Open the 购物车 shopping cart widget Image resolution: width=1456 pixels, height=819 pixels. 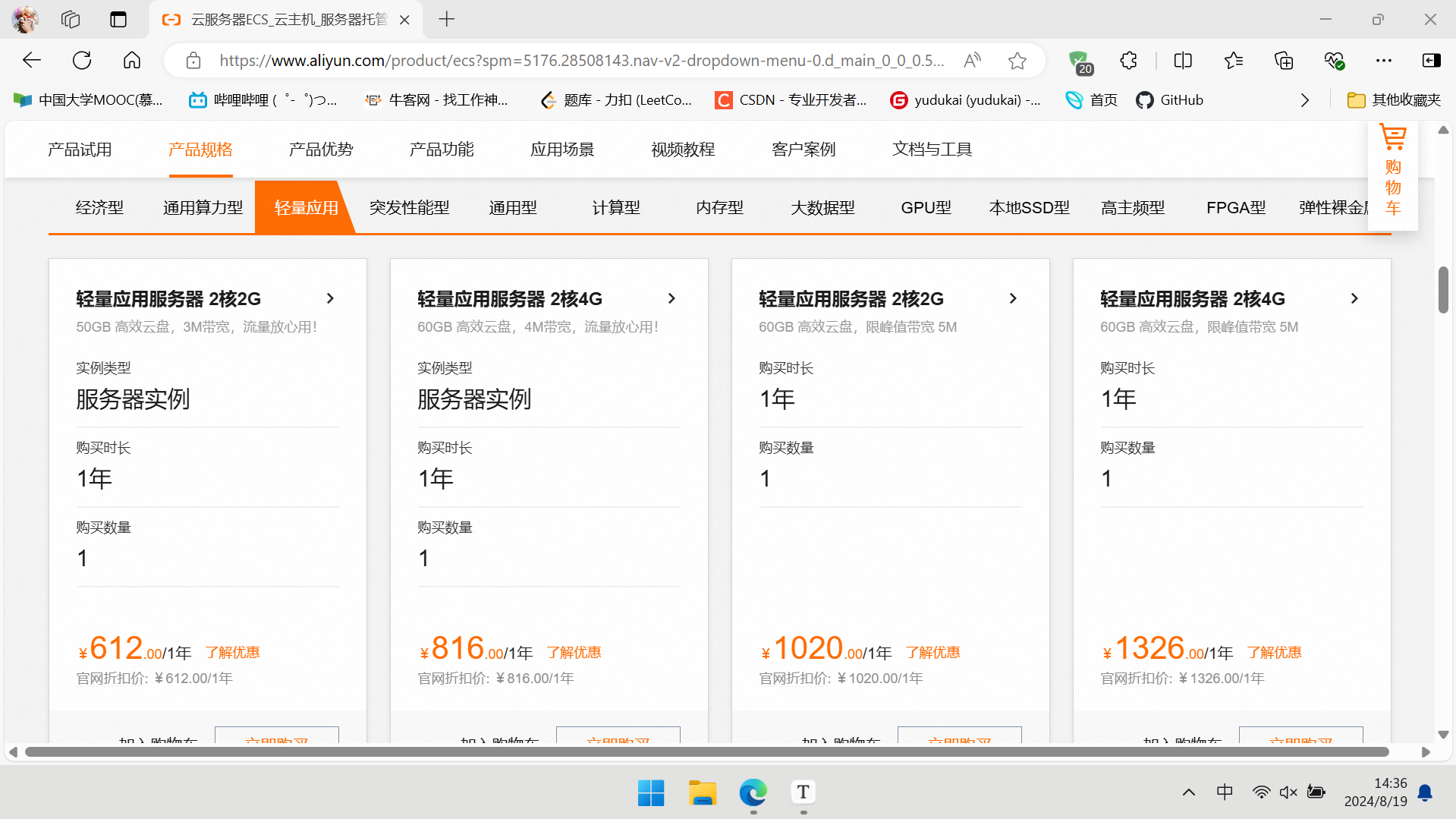point(1393,175)
